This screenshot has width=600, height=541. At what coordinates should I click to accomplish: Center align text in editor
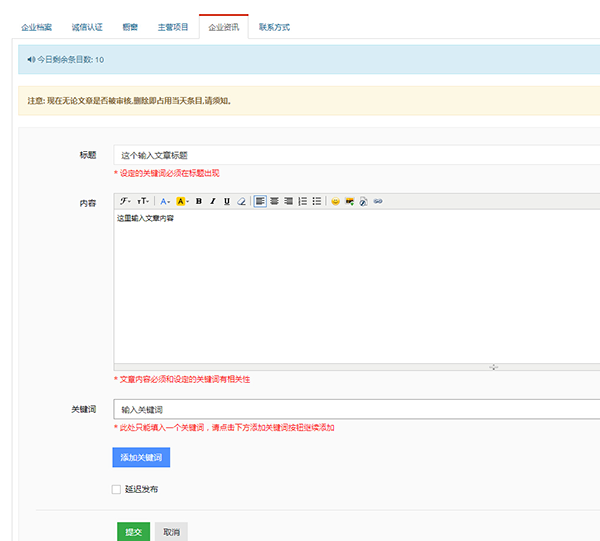[x=274, y=201]
